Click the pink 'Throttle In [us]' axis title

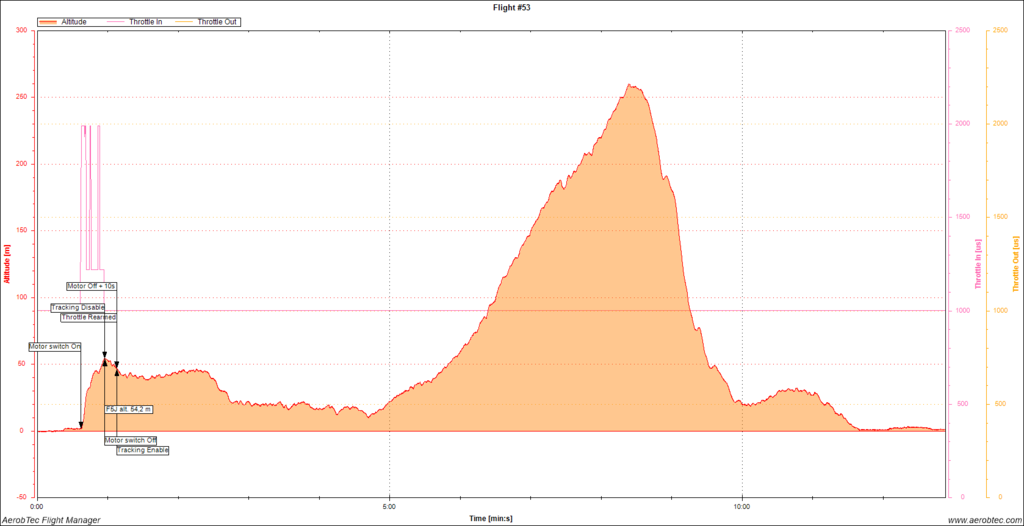[x=977, y=263]
